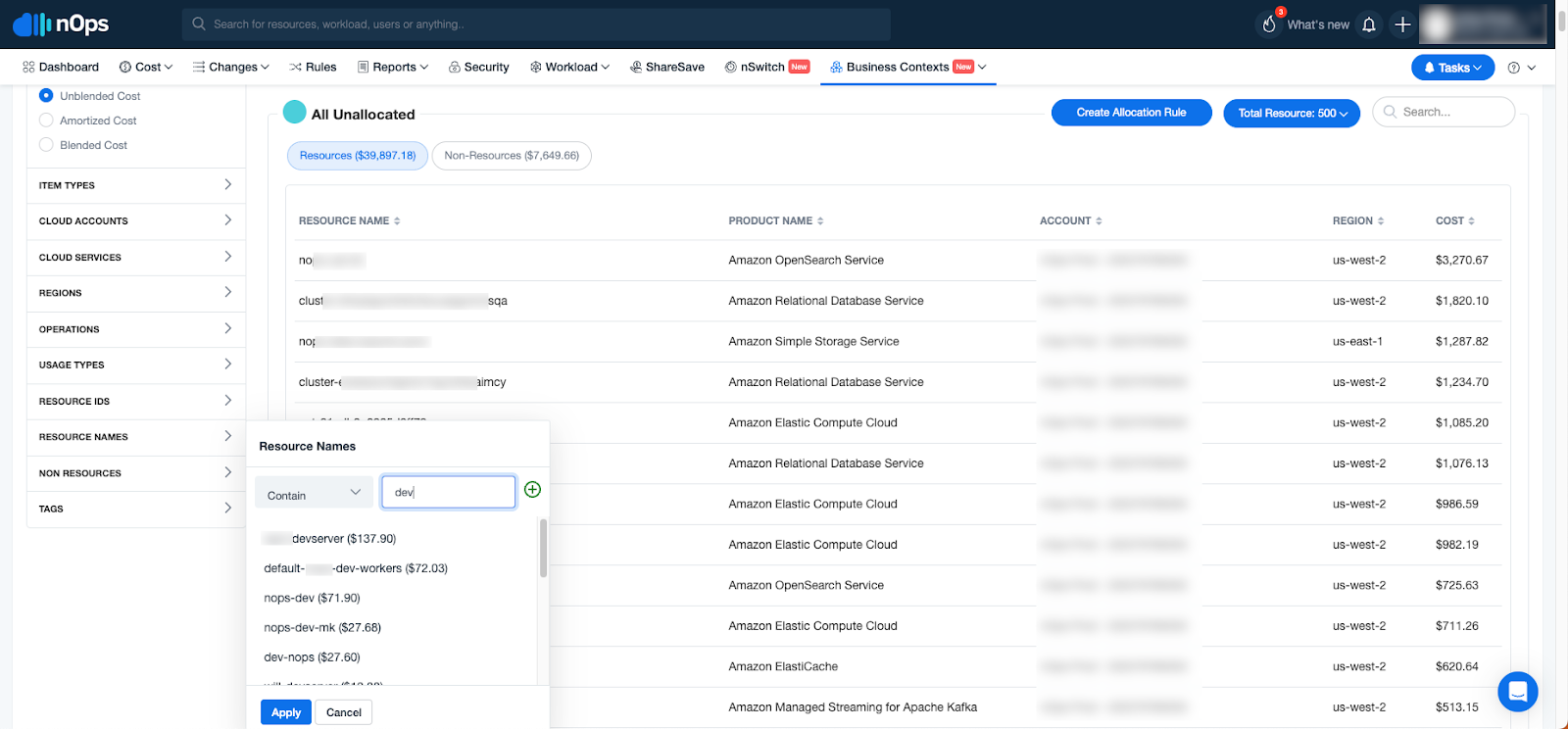Click the nOps logo
Image resolution: width=1568 pixels, height=729 pixels.
61,24
